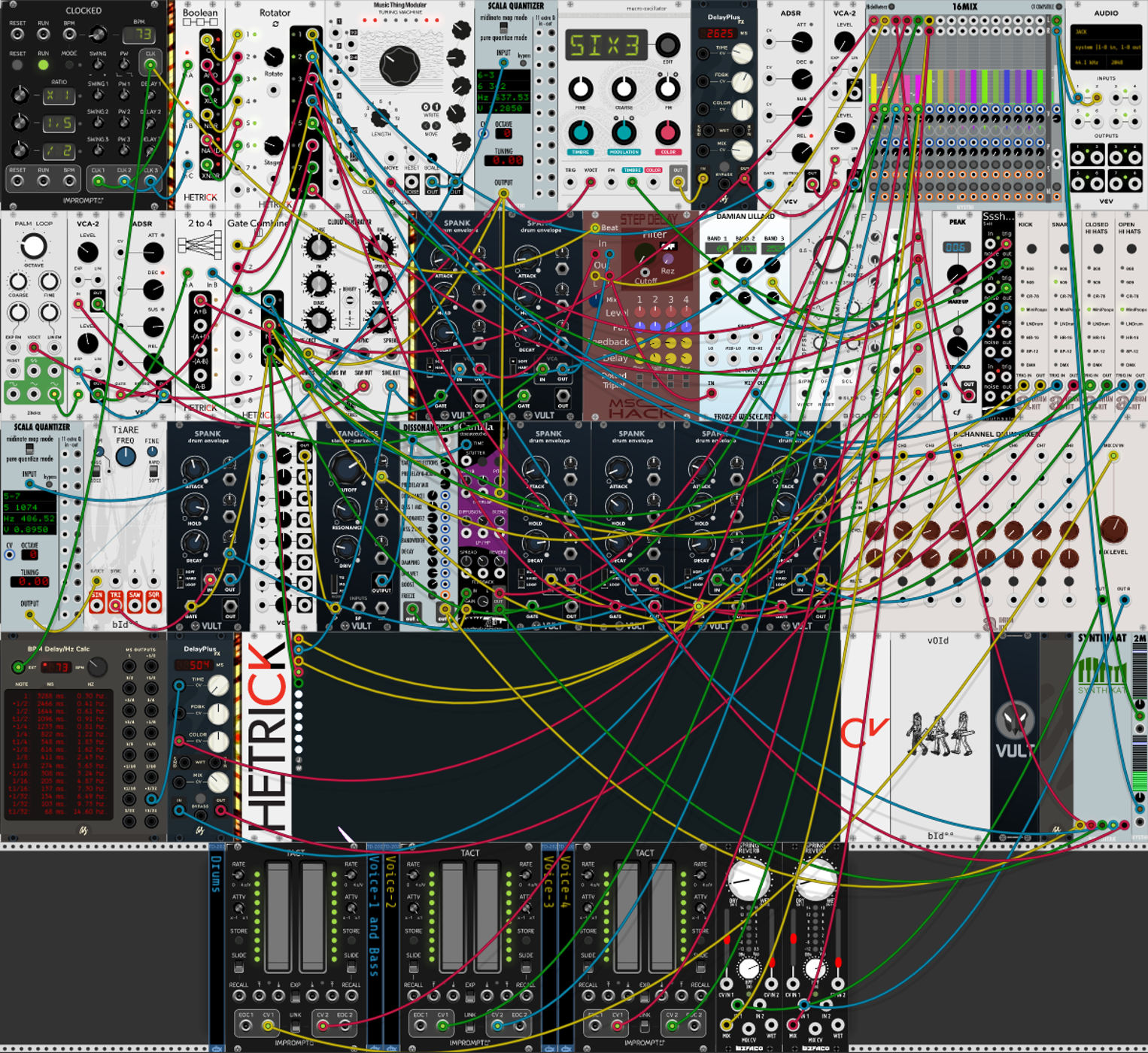Flip mode switch on Scala Quantizer reading 406.52

pyautogui.click(x=29, y=449)
